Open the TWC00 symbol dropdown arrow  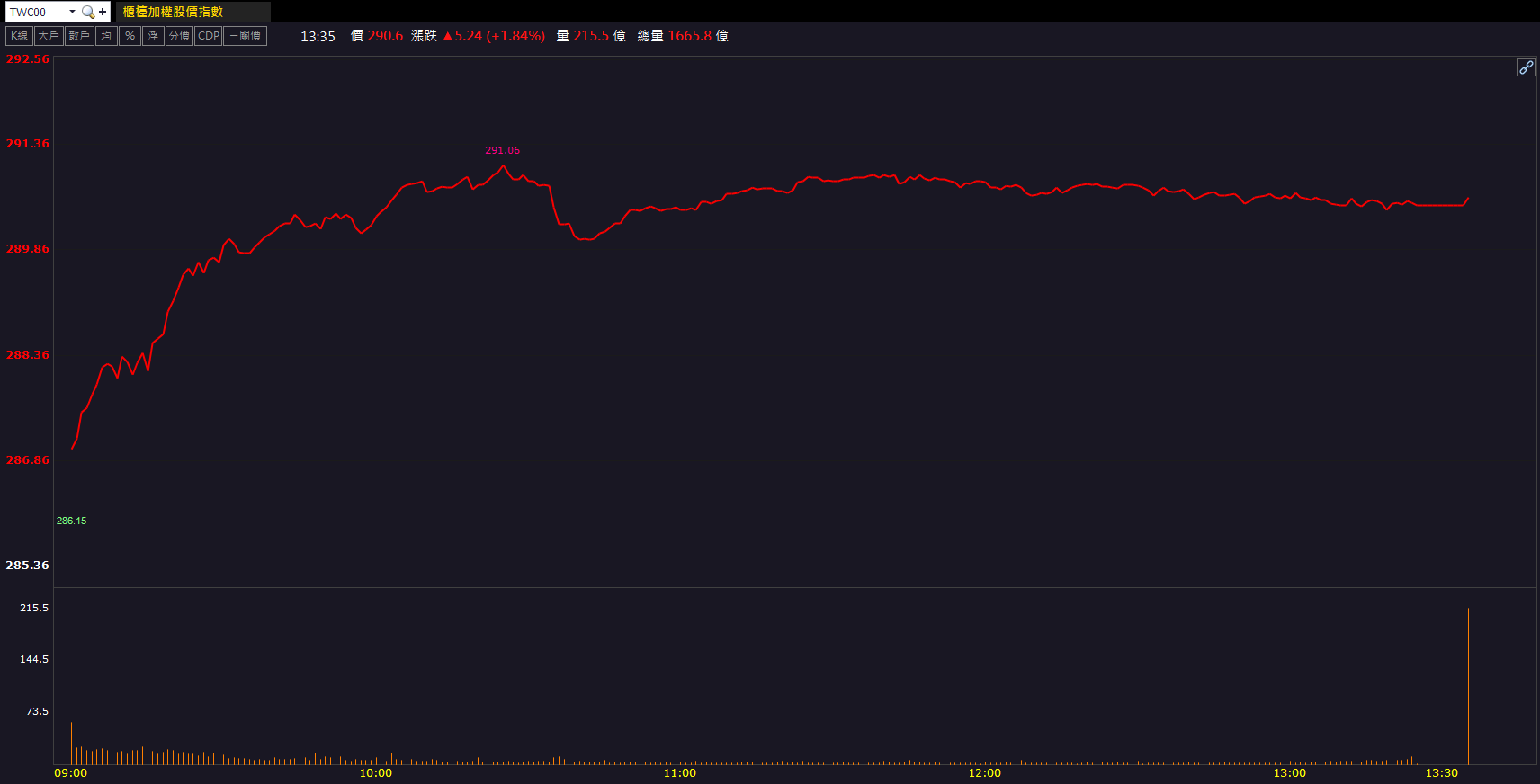click(72, 12)
